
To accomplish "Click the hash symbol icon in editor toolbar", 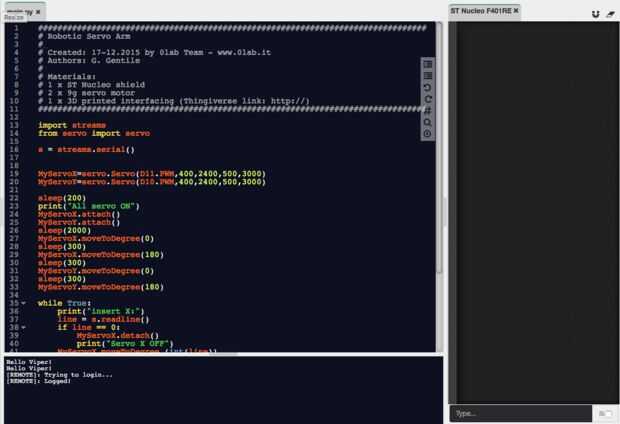I will point(427,110).
